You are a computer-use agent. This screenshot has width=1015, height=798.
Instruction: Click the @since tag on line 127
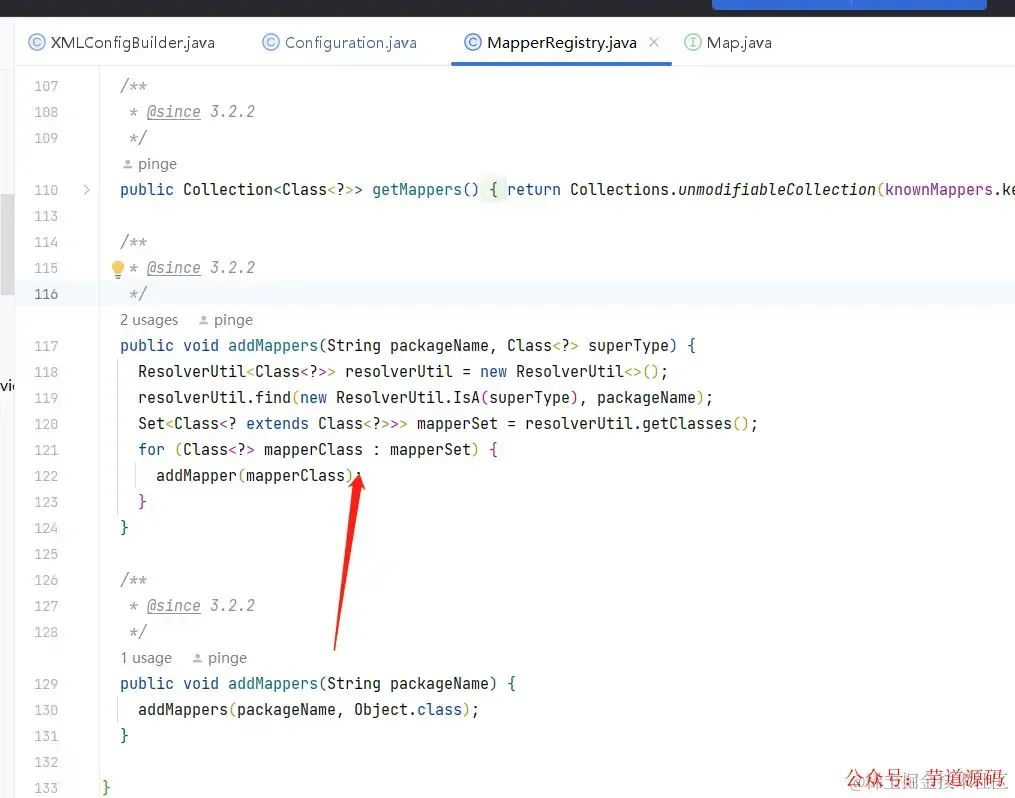click(173, 606)
